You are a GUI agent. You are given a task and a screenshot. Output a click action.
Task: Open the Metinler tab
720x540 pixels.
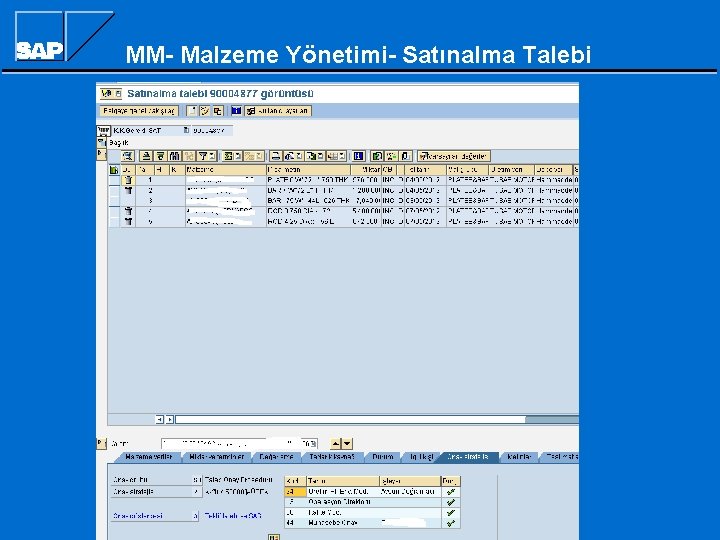(519, 457)
